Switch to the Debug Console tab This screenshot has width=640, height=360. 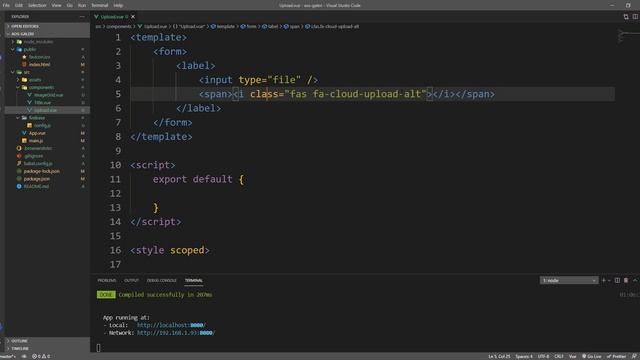(x=162, y=280)
